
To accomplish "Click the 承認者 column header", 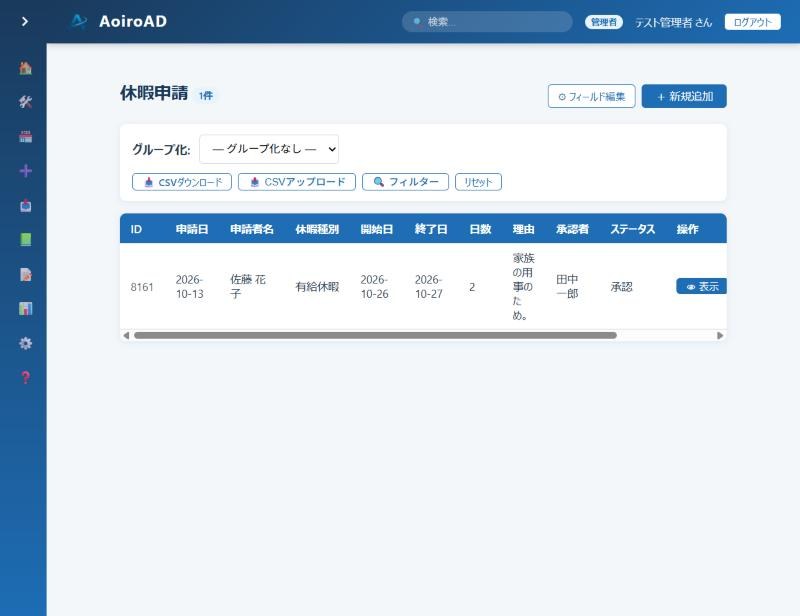I will point(572,229).
